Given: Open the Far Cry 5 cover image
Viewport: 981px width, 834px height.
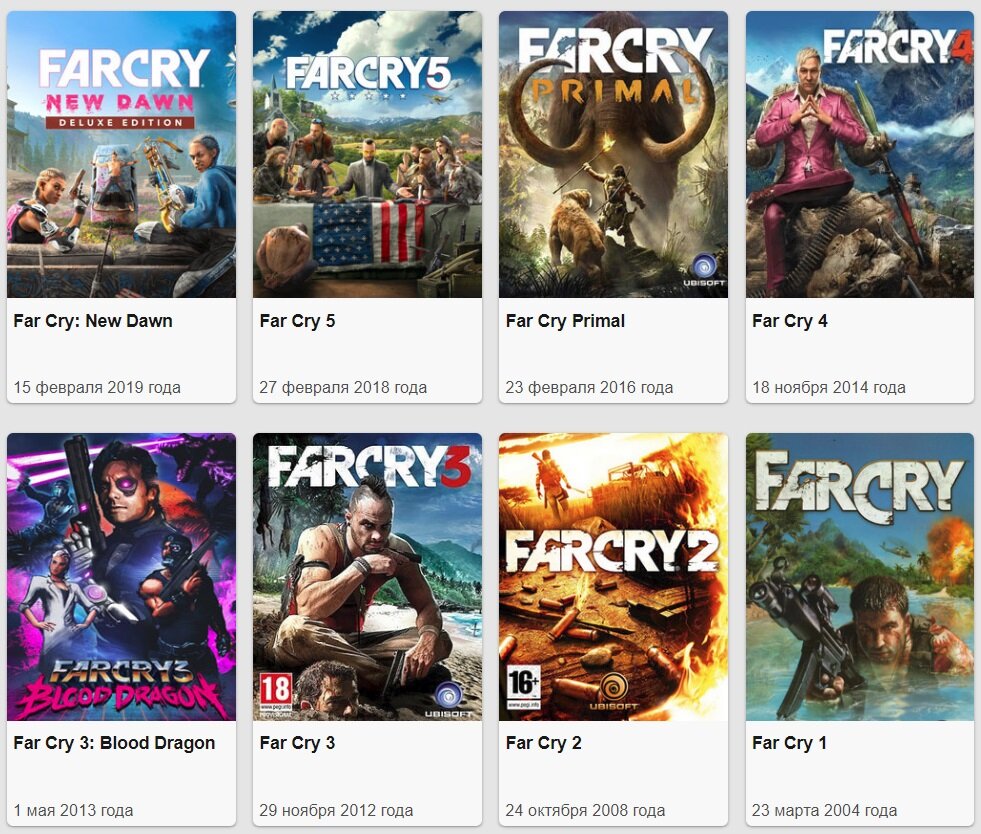Looking at the screenshot, I should point(367,154).
